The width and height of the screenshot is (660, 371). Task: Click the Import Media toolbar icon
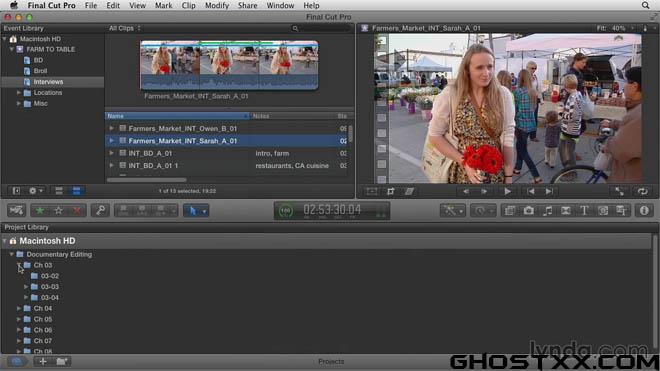click(x=17, y=210)
